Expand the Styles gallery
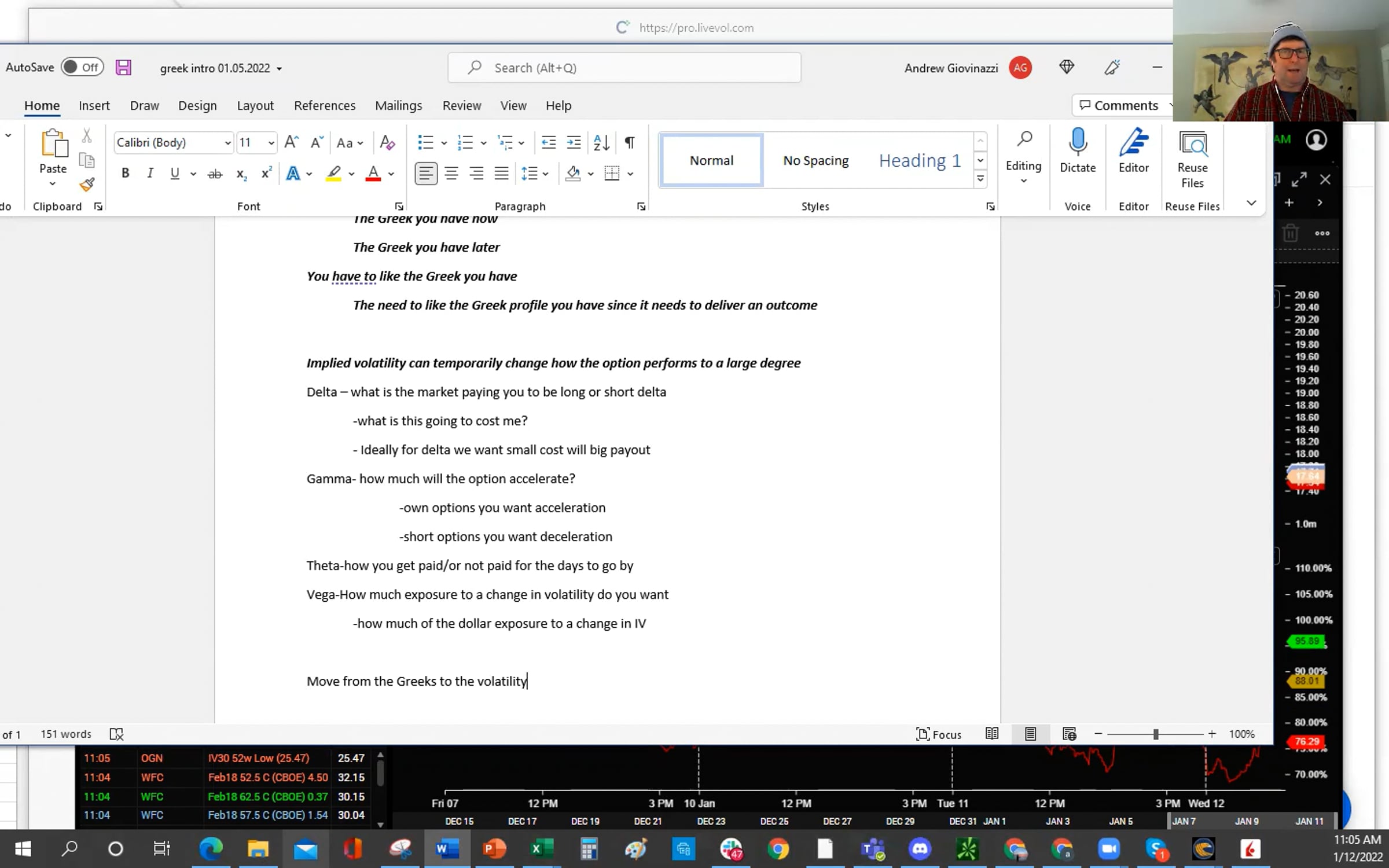This screenshot has height=868, width=1389. pyautogui.click(x=980, y=179)
